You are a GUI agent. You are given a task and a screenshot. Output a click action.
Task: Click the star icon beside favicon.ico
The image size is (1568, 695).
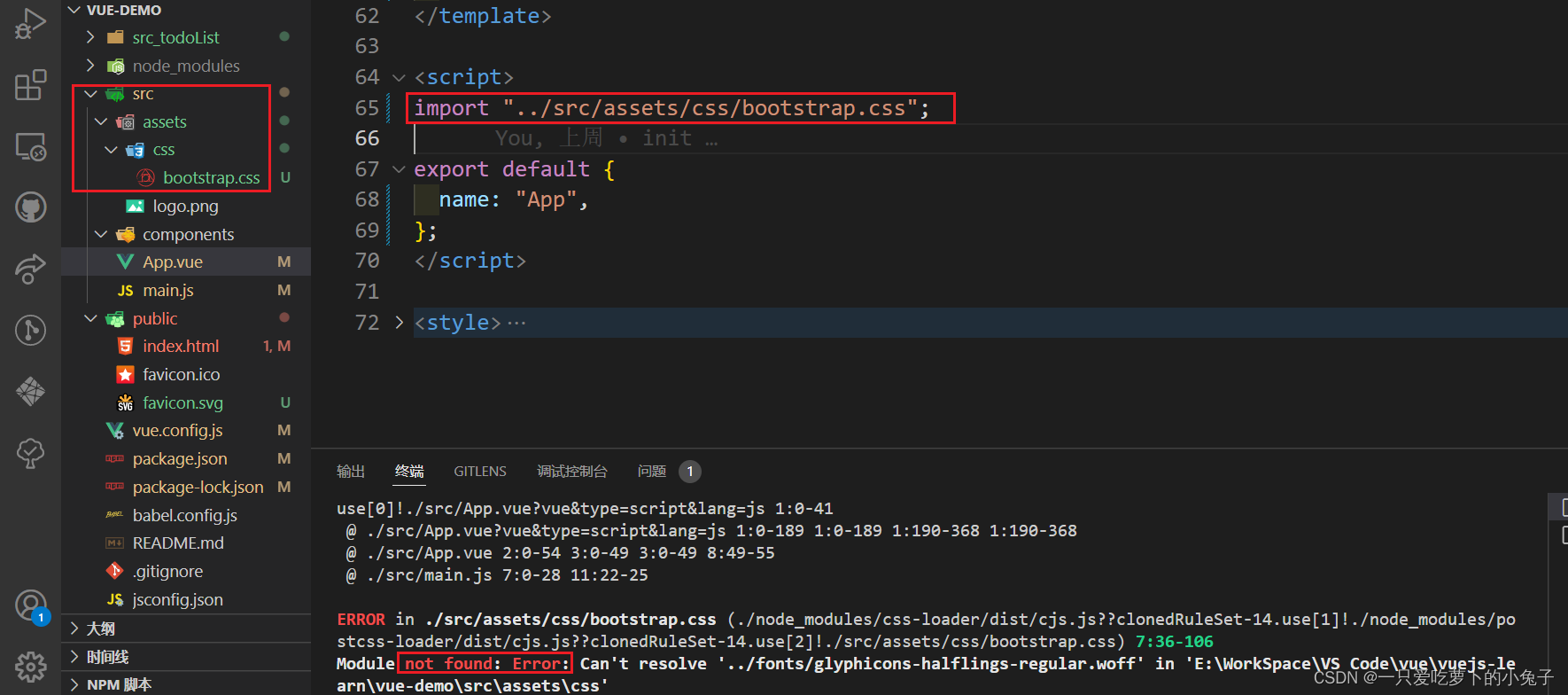pos(126,374)
